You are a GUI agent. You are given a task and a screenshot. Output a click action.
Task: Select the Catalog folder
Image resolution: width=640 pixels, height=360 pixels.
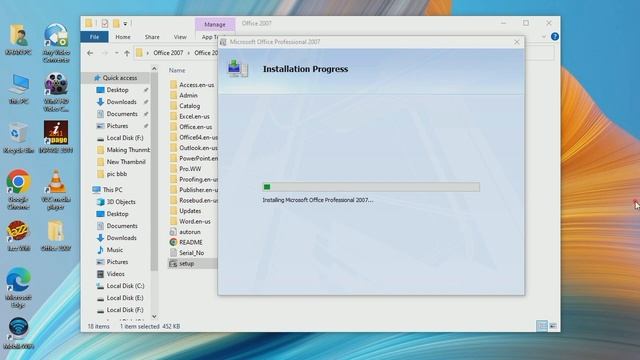(x=185, y=106)
